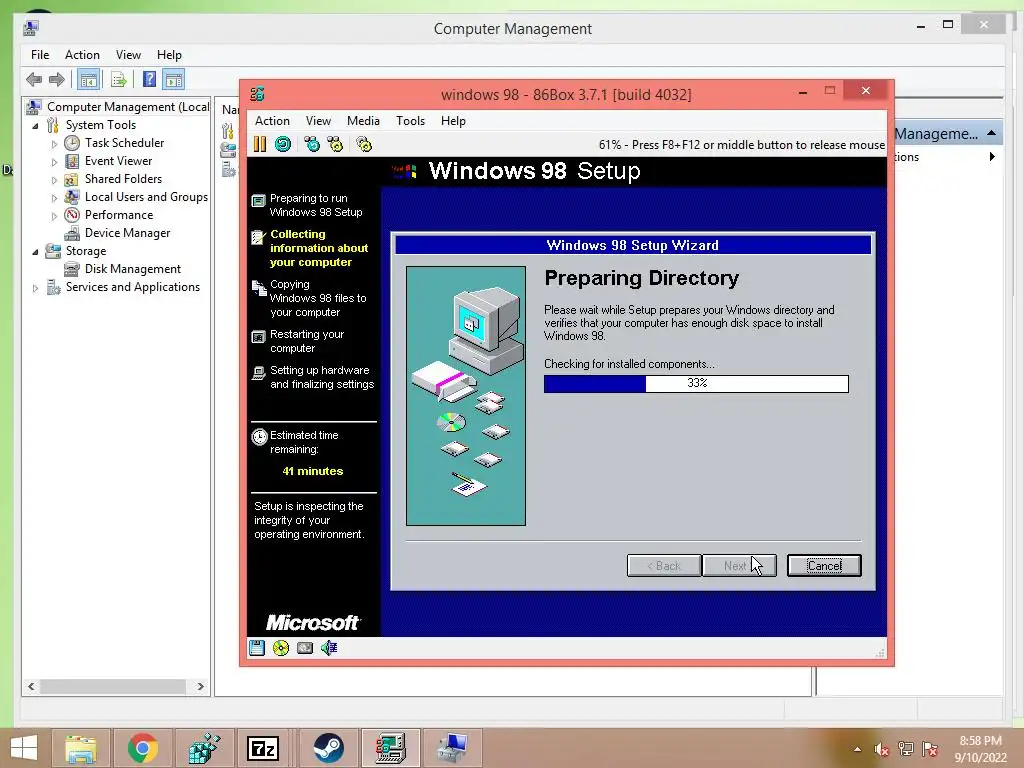Click the network icon in system tray
Viewport: 1024px width, 768px height.
click(906, 749)
